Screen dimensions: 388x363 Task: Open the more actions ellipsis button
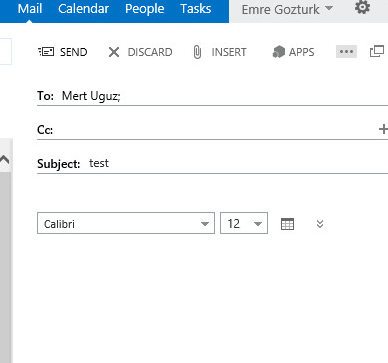(x=346, y=52)
